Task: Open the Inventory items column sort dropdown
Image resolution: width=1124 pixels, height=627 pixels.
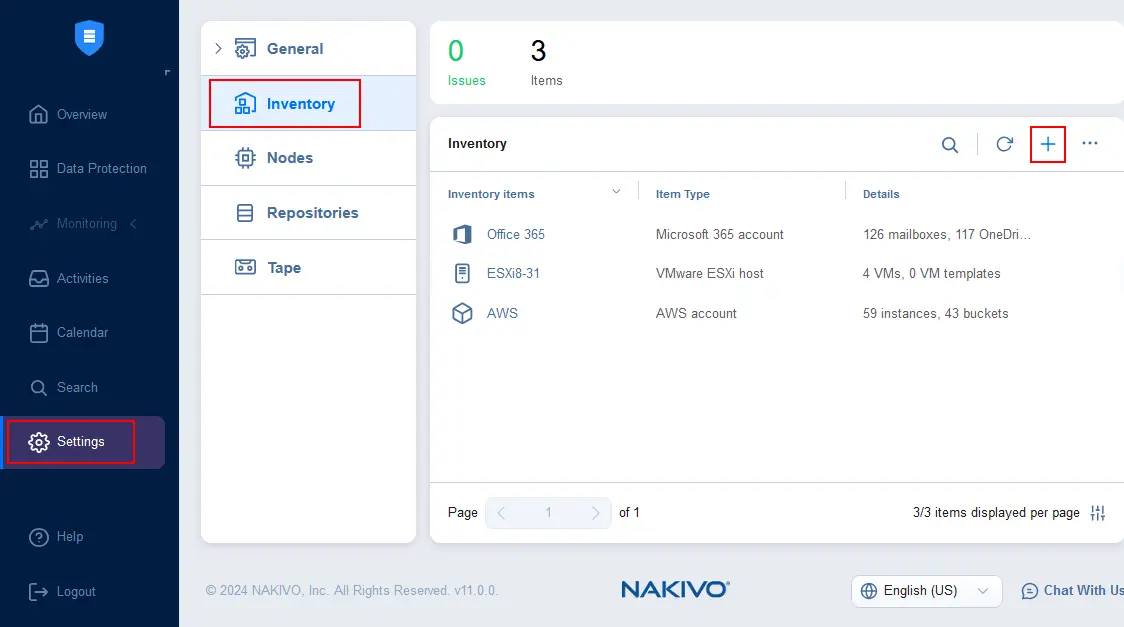Action: point(616,191)
